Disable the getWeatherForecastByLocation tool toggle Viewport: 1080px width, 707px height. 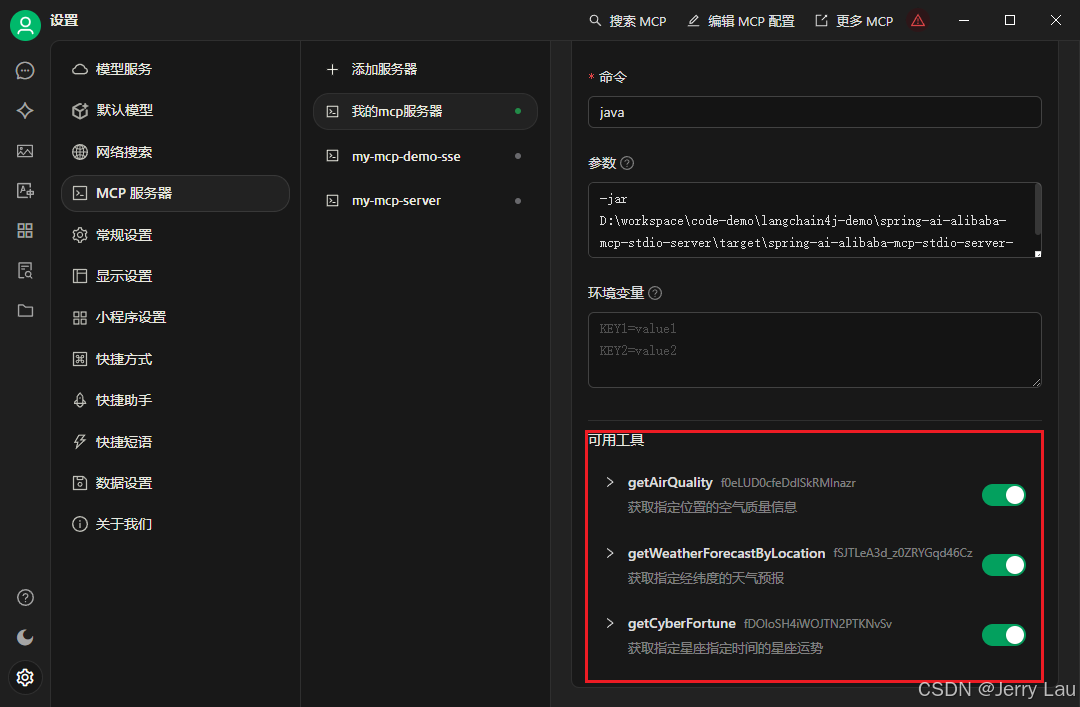pyautogui.click(x=1004, y=565)
